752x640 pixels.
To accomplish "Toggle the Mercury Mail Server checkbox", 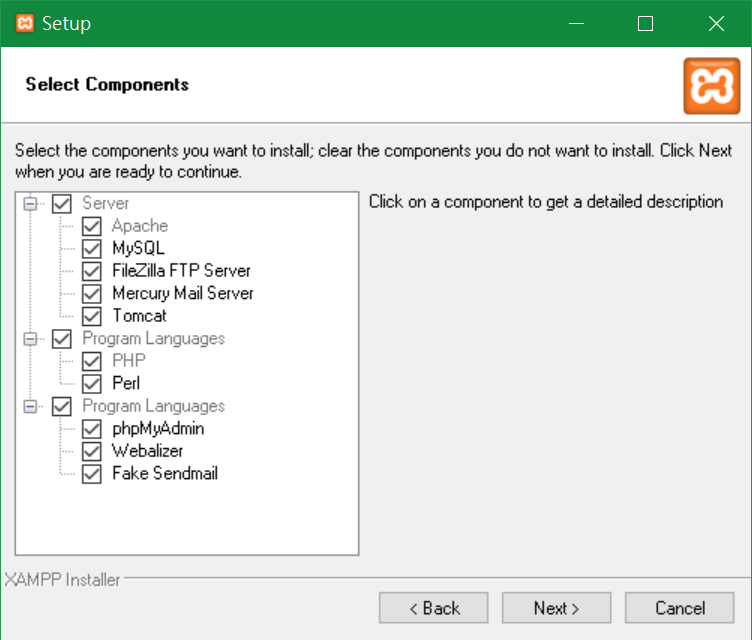I will 92,294.
